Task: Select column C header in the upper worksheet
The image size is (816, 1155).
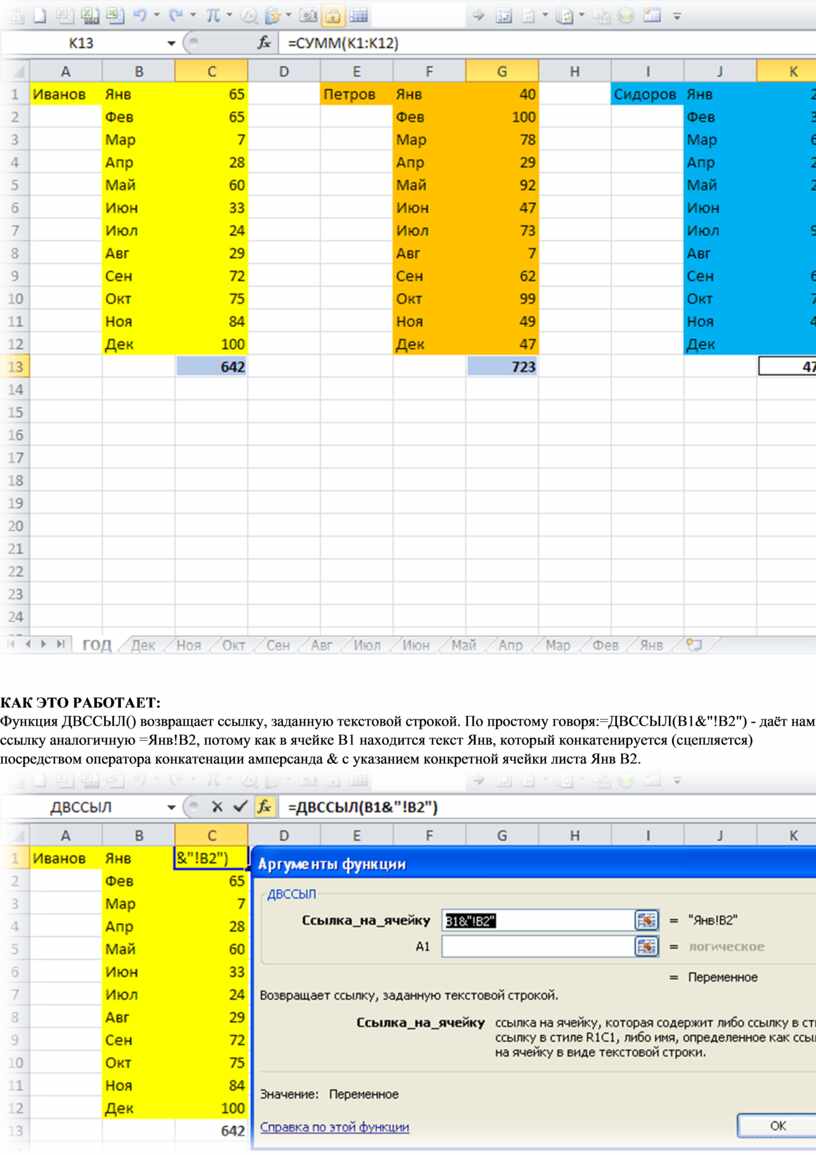Action: pyautogui.click(x=211, y=71)
